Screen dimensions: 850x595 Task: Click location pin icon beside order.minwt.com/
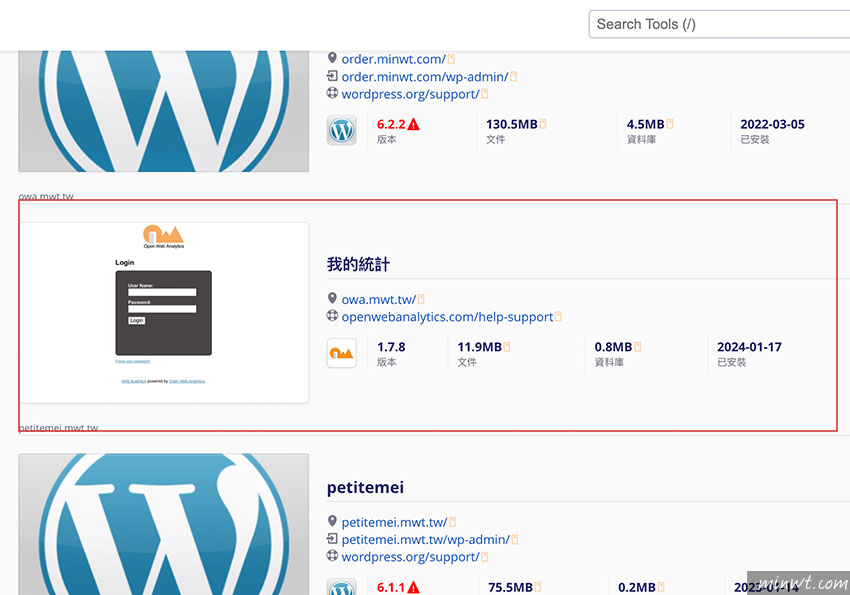332,57
